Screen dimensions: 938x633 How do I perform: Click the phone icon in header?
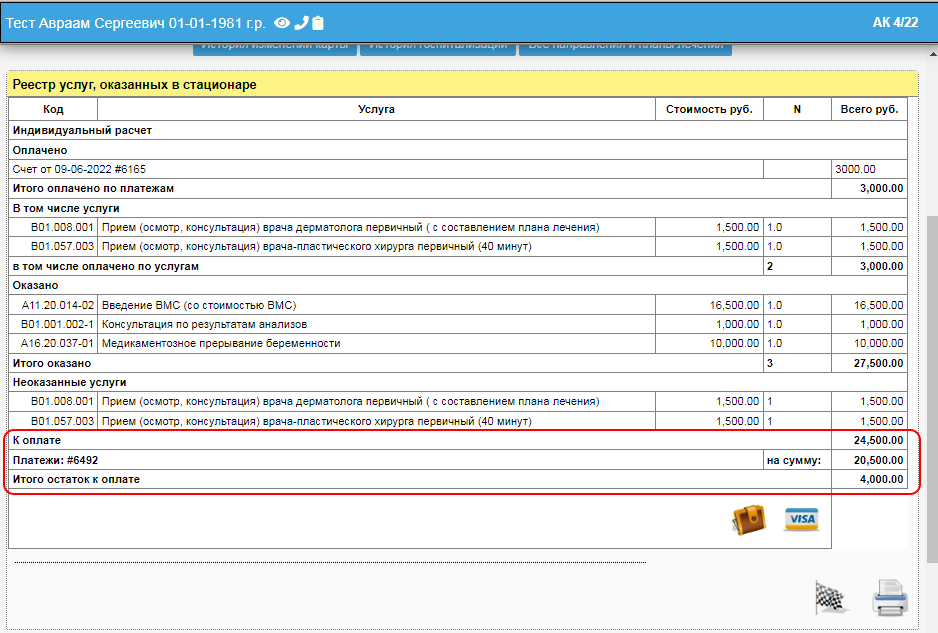click(x=300, y=23)
